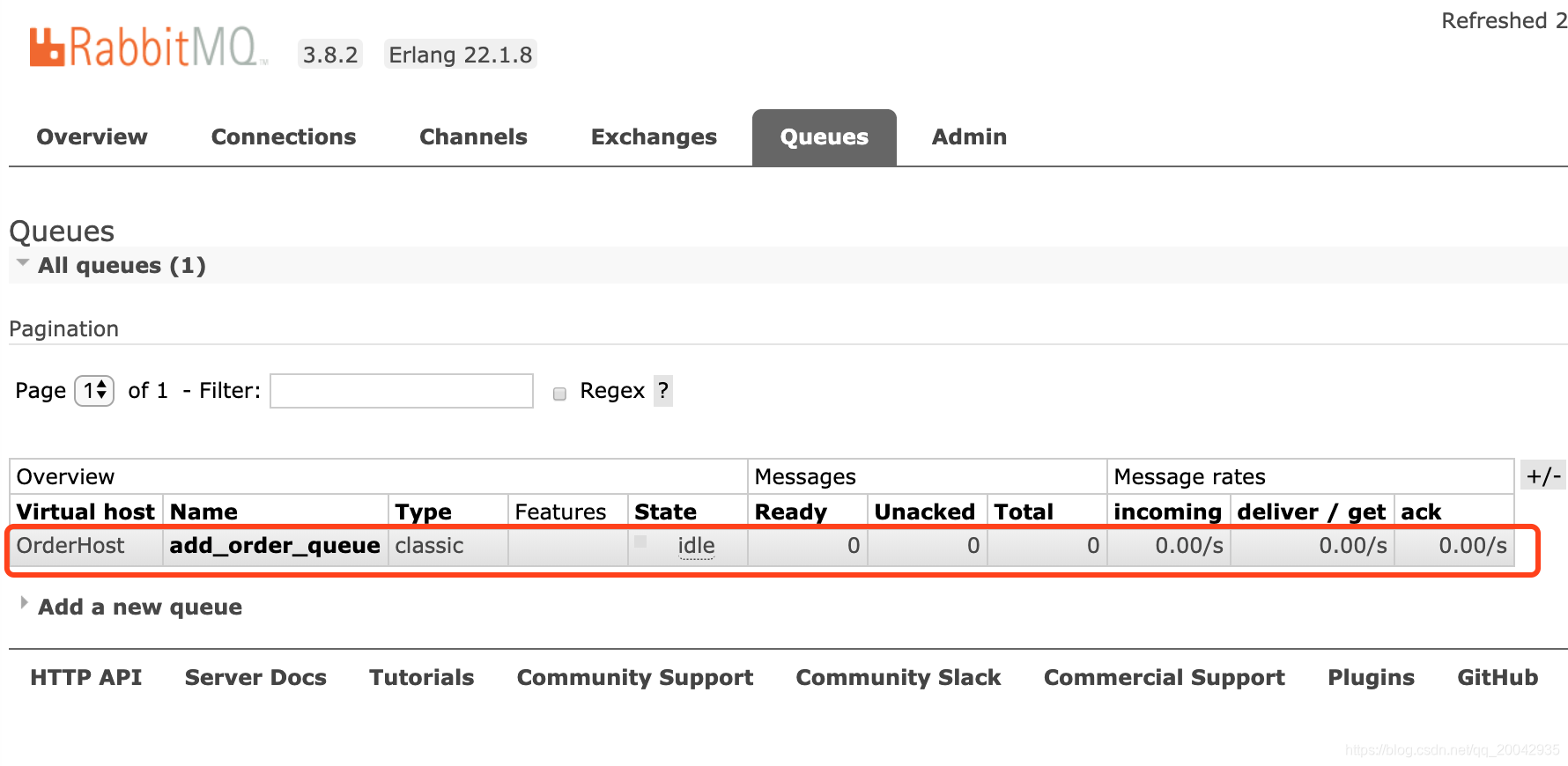The height and width of the screenshot is (766, 1568).
Task: Open the add_order_queue queue link
Action: tap(275, 546)
